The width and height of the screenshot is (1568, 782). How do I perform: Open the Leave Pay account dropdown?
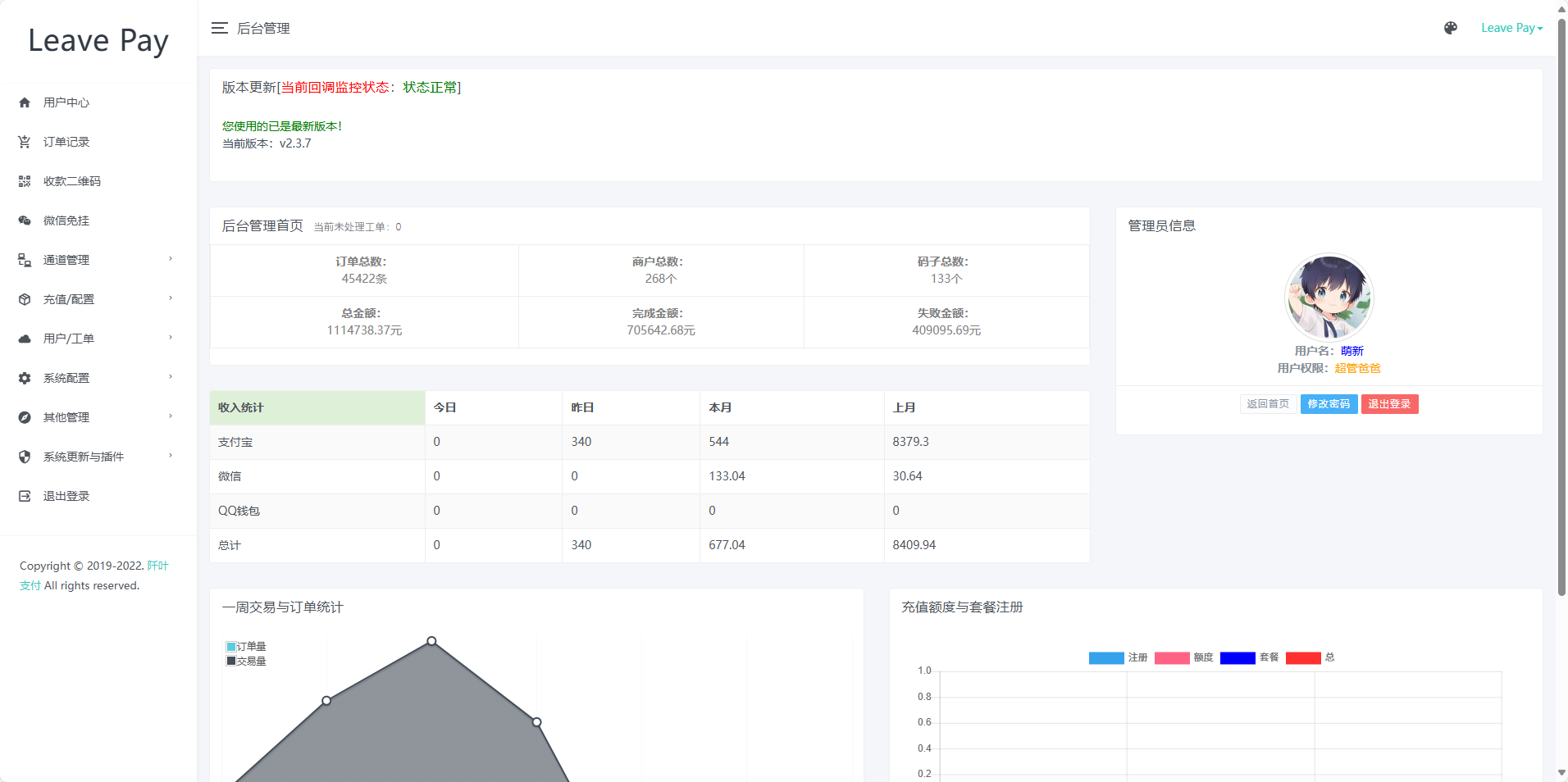pyautogui.click(x=1511, y=28)
